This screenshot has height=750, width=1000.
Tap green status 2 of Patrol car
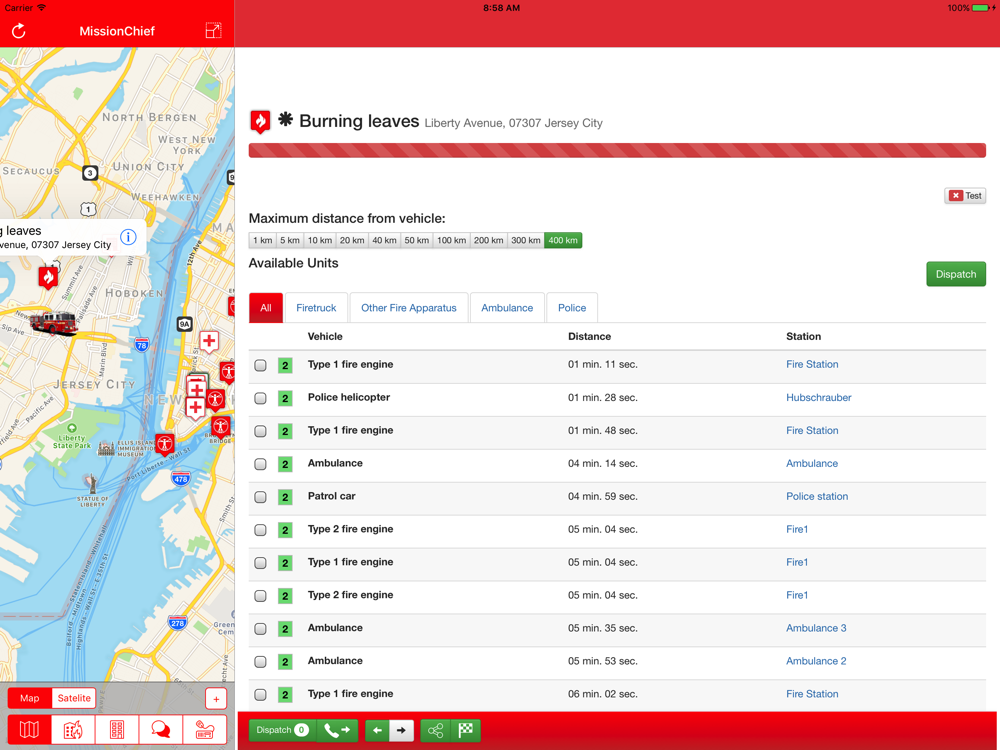(285, 497)
